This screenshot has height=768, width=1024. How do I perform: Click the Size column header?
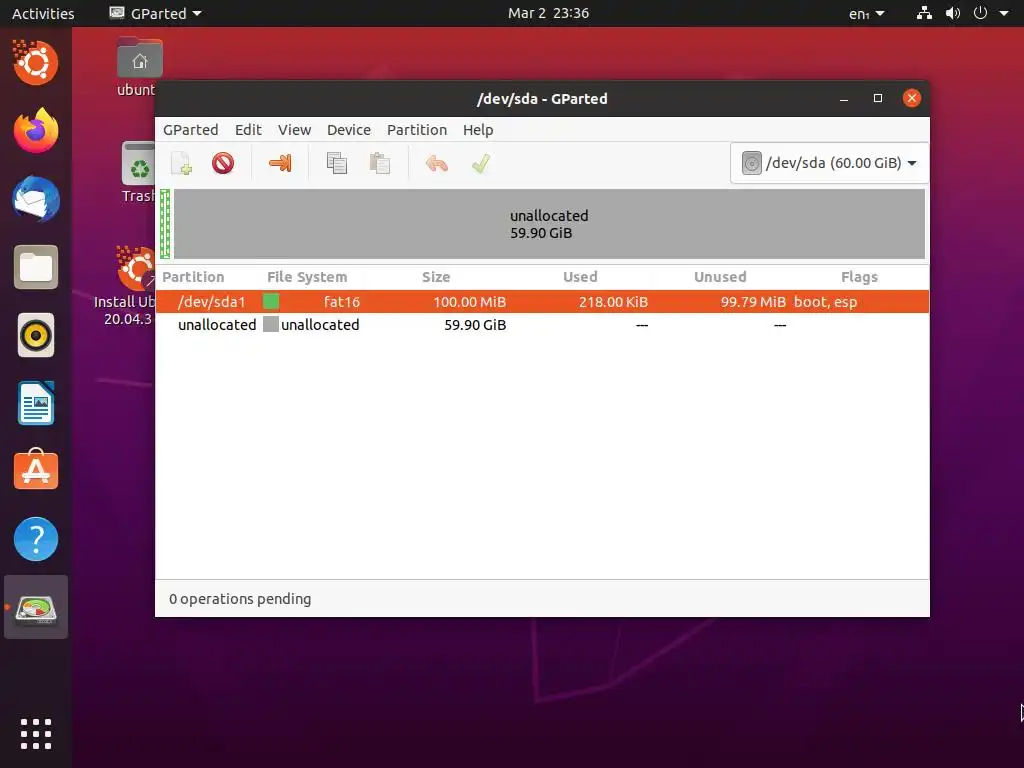pyautogui.click(x=436, y=277)
